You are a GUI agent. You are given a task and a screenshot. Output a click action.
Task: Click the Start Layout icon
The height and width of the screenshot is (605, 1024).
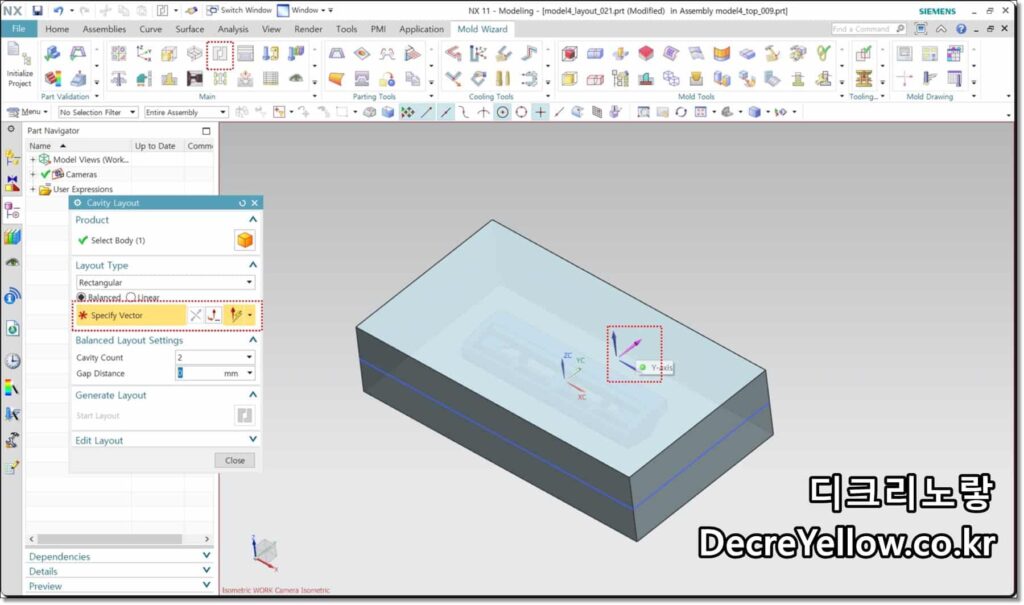[244, 416]
